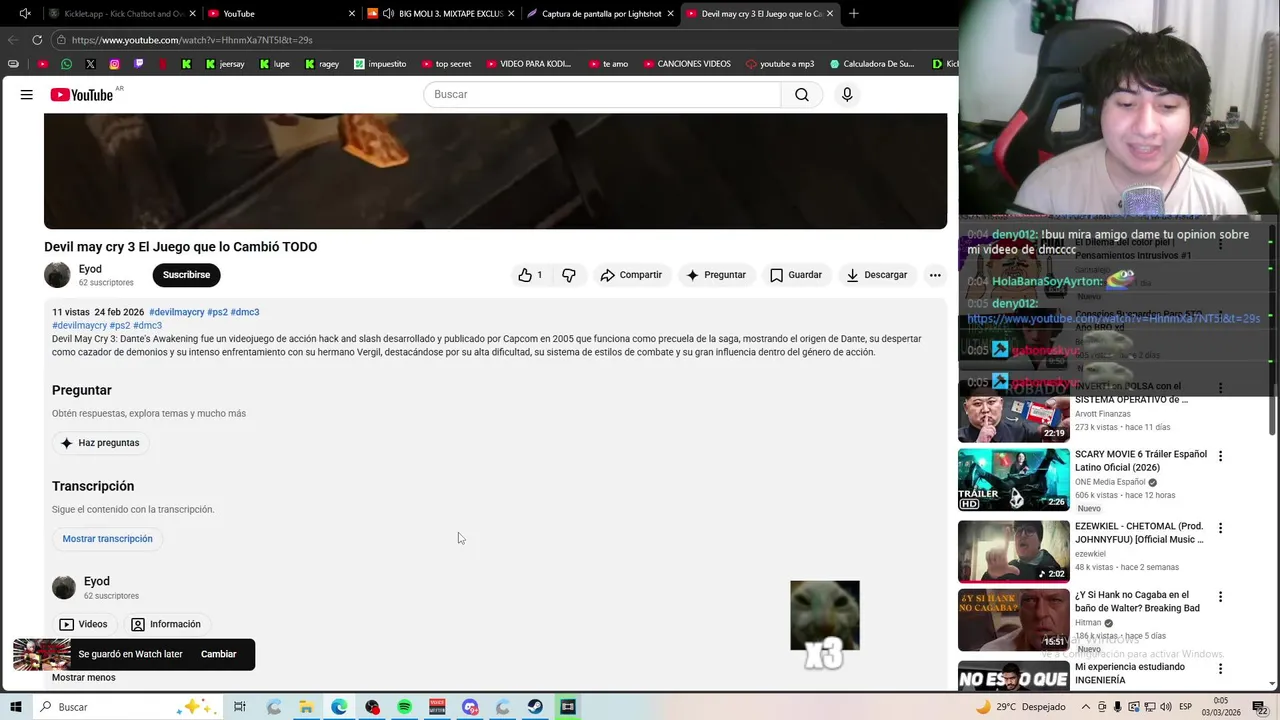The image size is (1280, 720).
Task: Open the ragey bookmark
Action: pyautogui.click(x=321, y=64)
